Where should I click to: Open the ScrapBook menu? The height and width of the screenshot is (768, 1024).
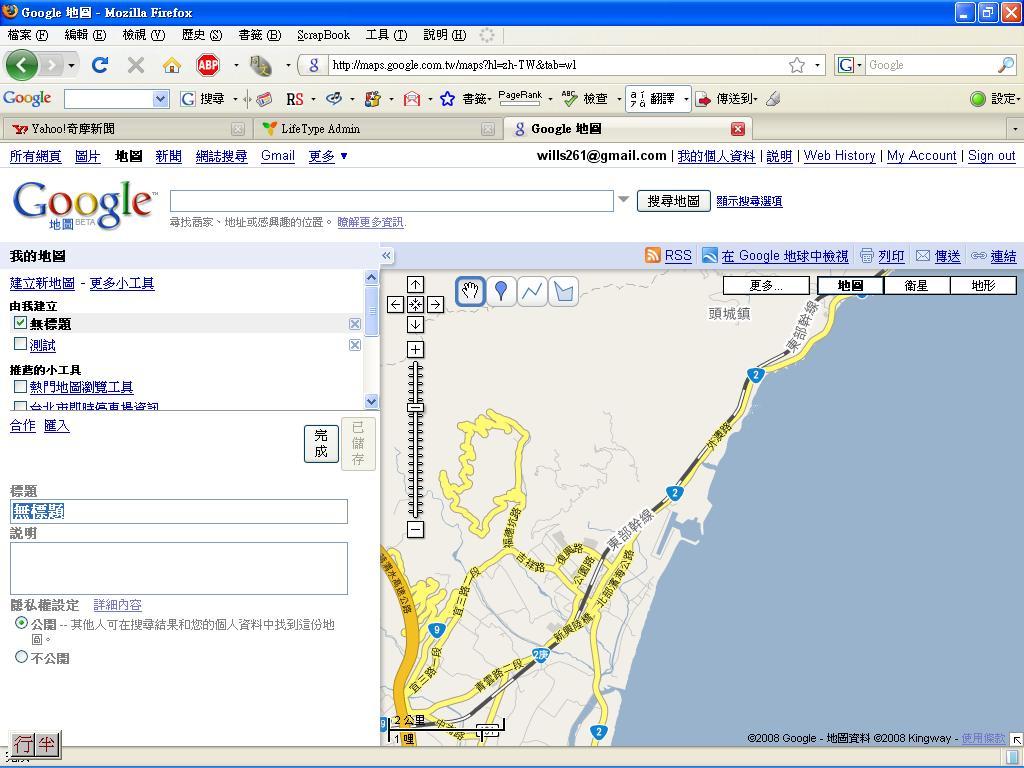pyautogui.click(x=323, y=35)
